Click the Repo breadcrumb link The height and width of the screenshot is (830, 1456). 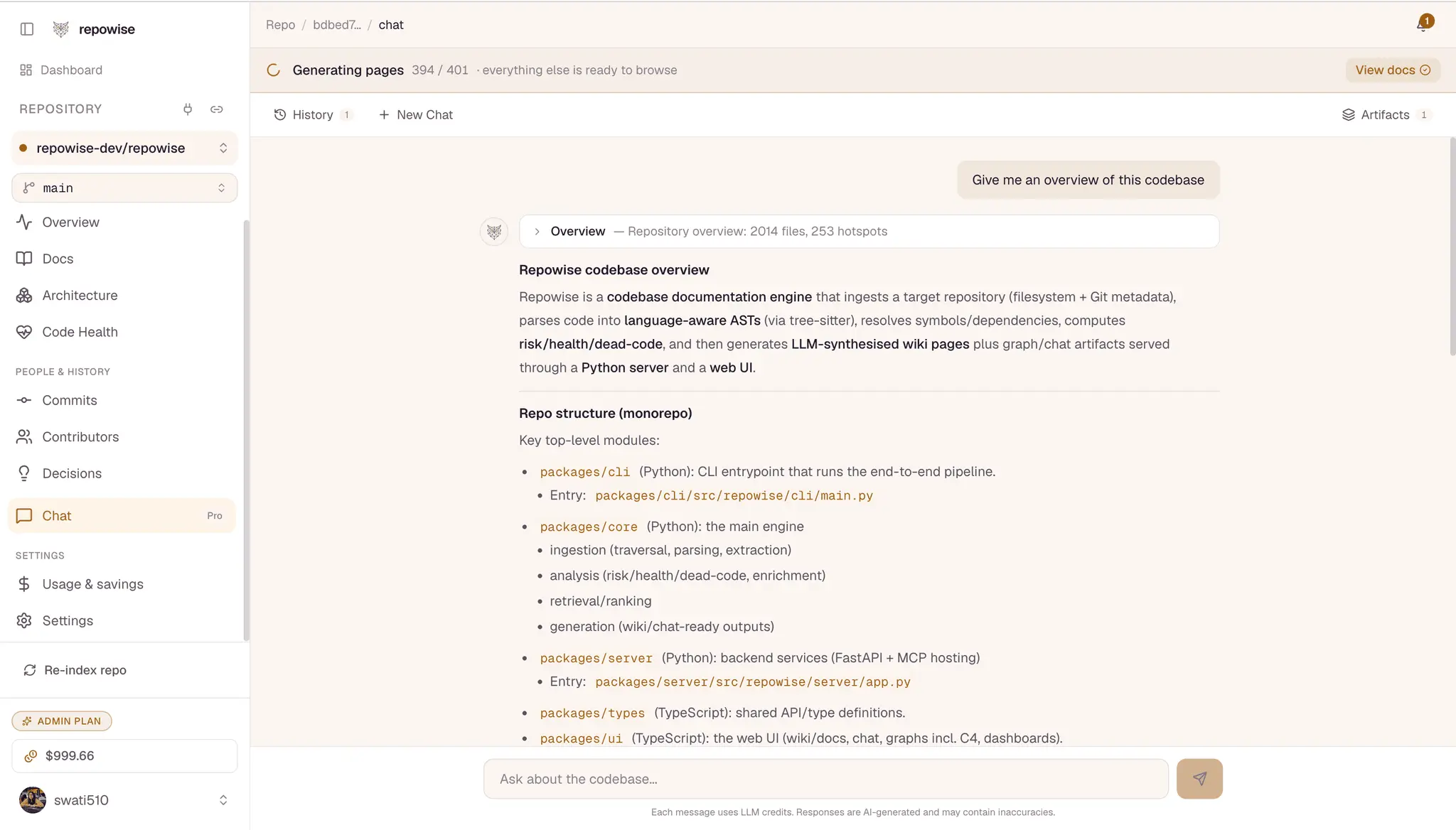tap(280, 25)
